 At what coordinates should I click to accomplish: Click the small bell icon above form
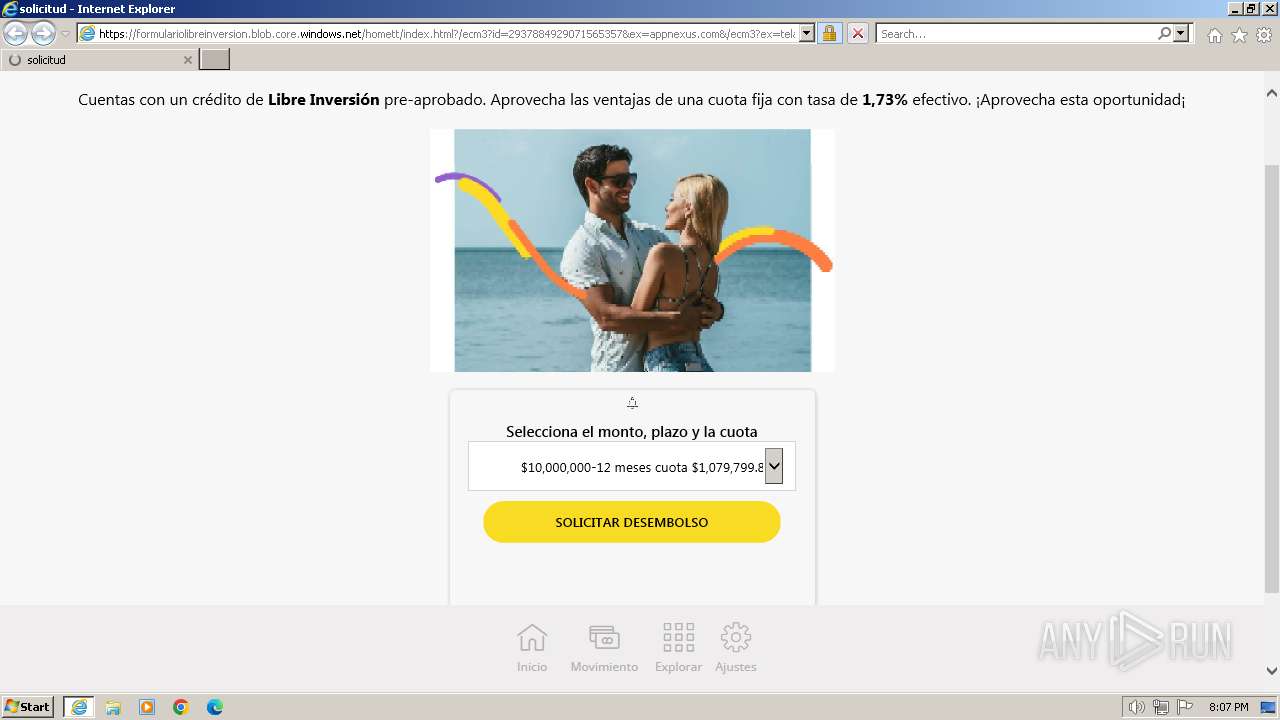632,403
